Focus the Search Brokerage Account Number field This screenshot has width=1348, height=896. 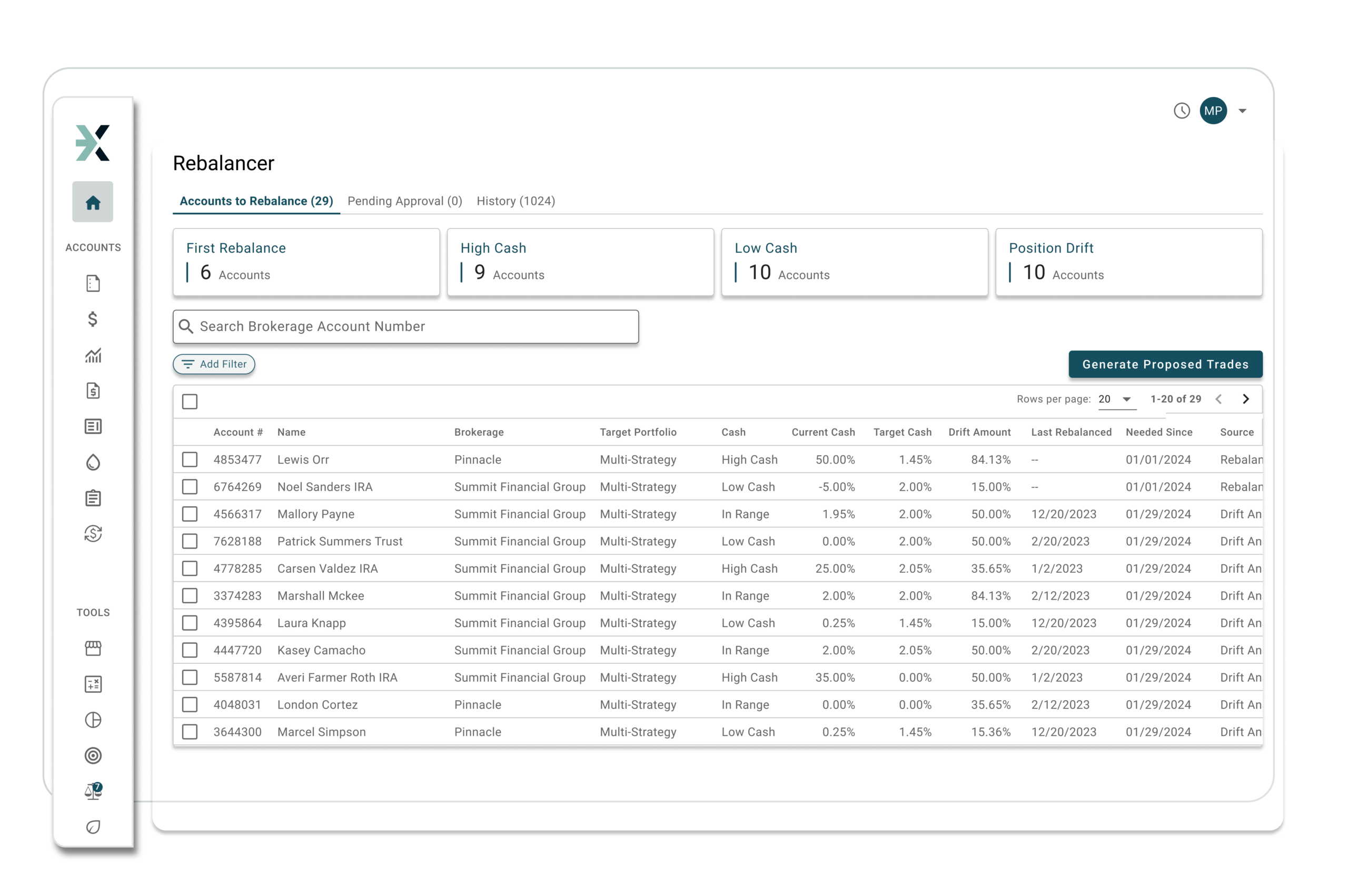coord(405,327)
